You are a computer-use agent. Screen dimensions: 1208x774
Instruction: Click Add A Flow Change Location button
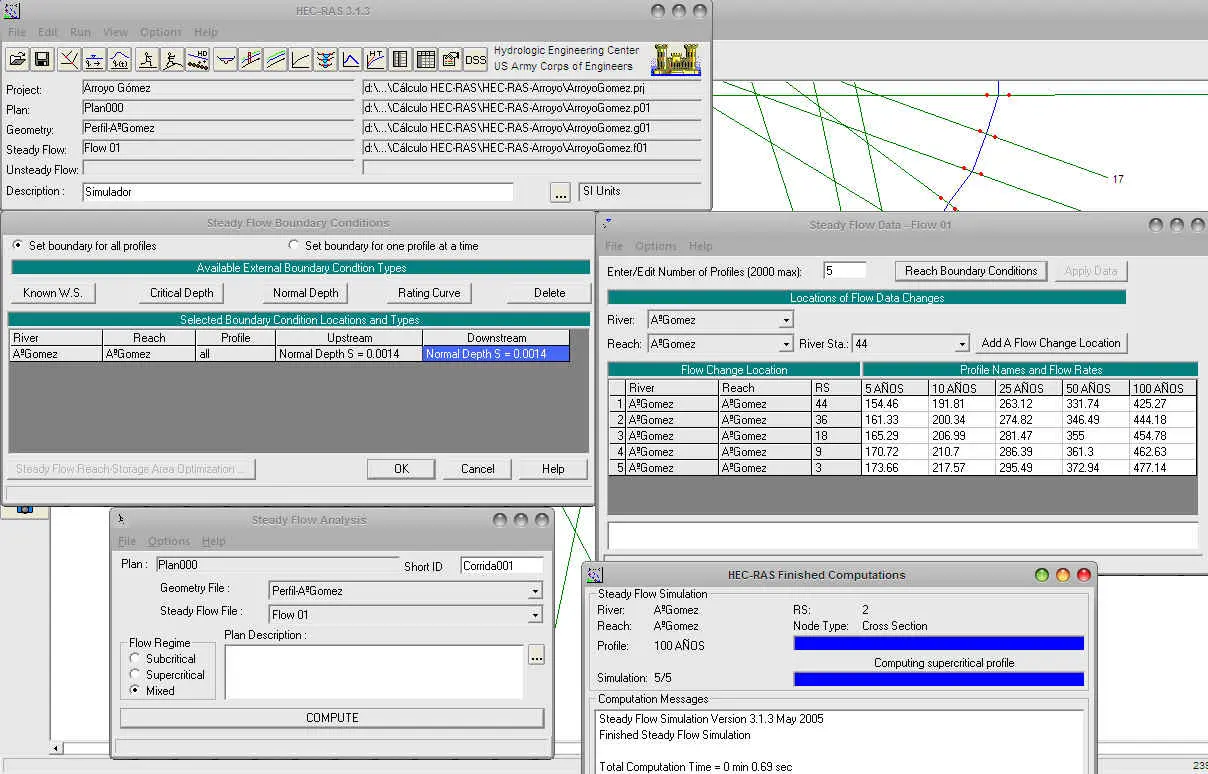click(x=1051, y=343)
